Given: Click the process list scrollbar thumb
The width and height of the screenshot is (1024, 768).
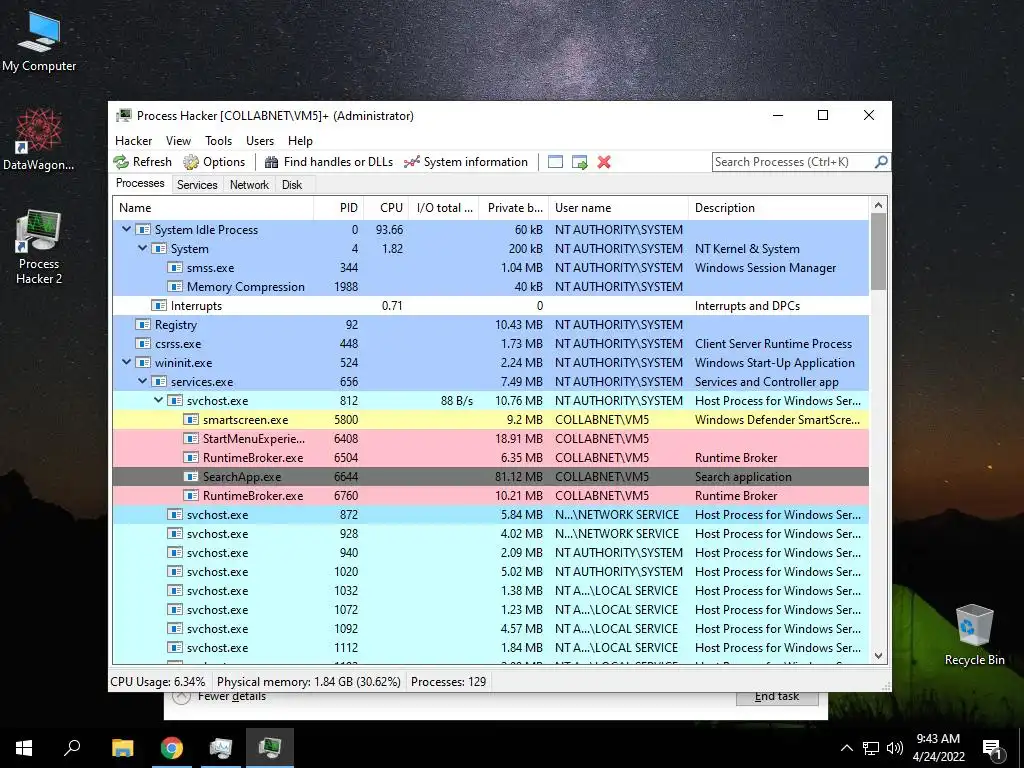Looking at the screenshot, I should (x=878, y=252).
